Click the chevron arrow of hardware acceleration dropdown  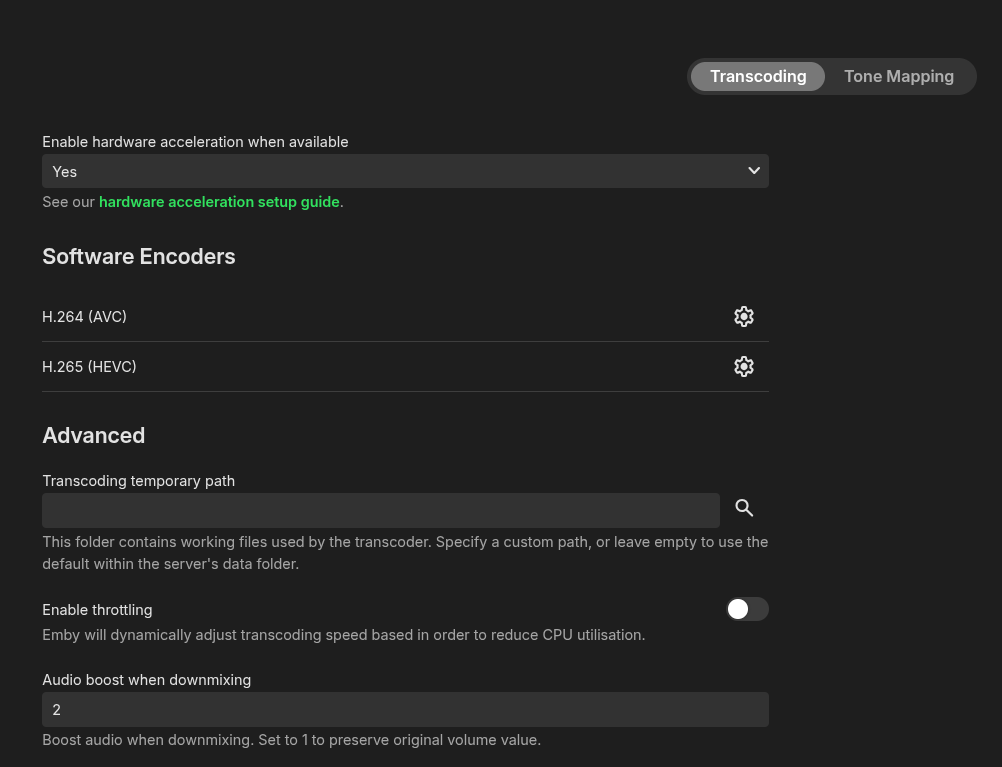pos(754,171)
